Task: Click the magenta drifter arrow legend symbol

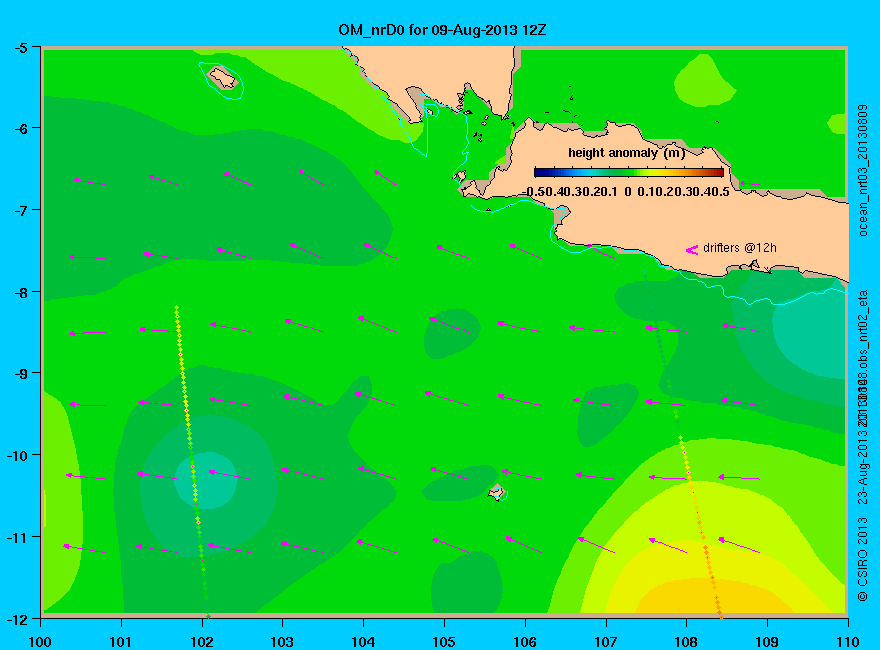Action: click(x=691, y=250)
